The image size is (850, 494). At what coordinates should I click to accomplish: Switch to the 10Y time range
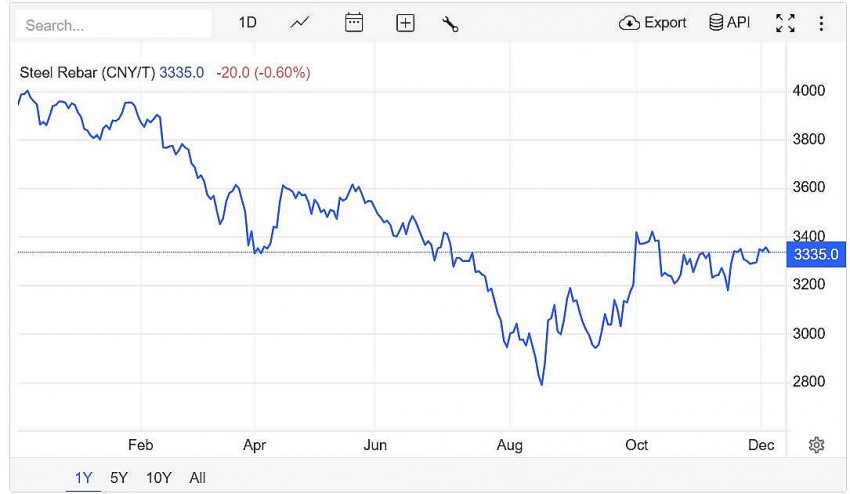click(157, 478)
